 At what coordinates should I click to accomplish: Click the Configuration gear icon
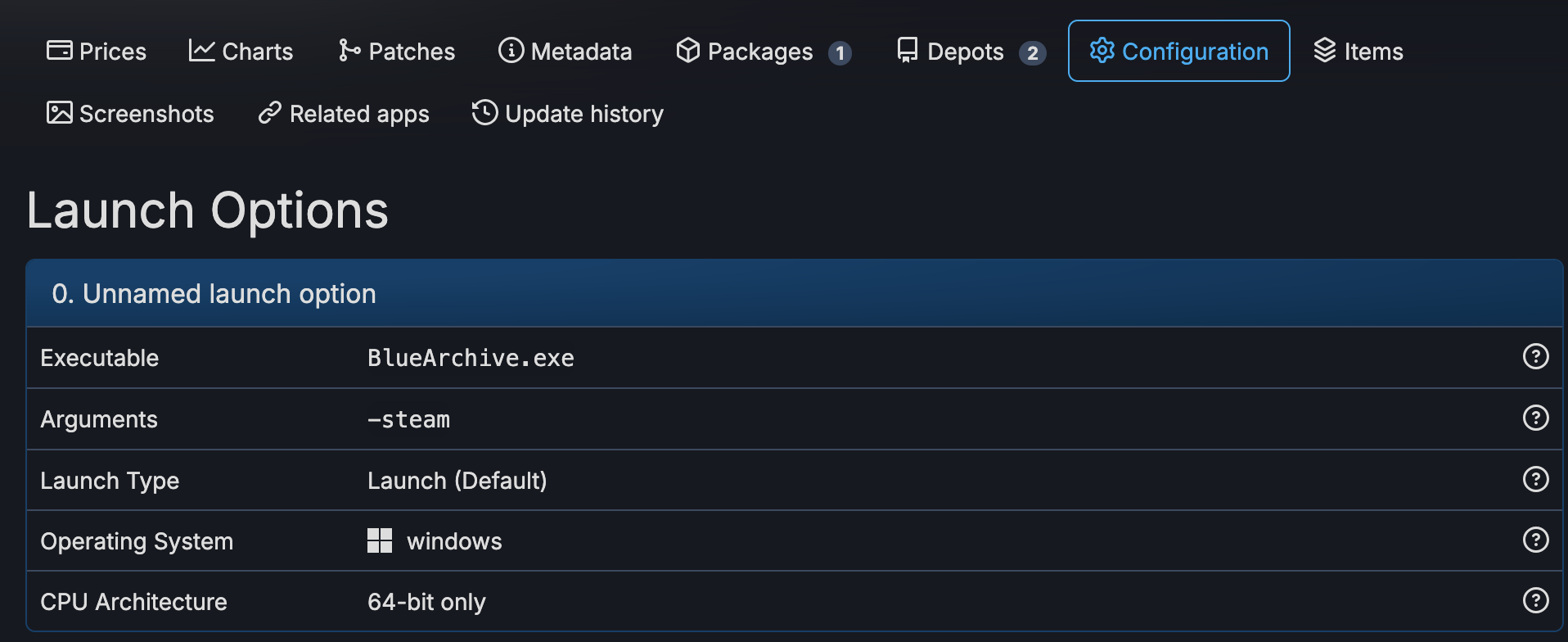click(x=1102, y=51)
